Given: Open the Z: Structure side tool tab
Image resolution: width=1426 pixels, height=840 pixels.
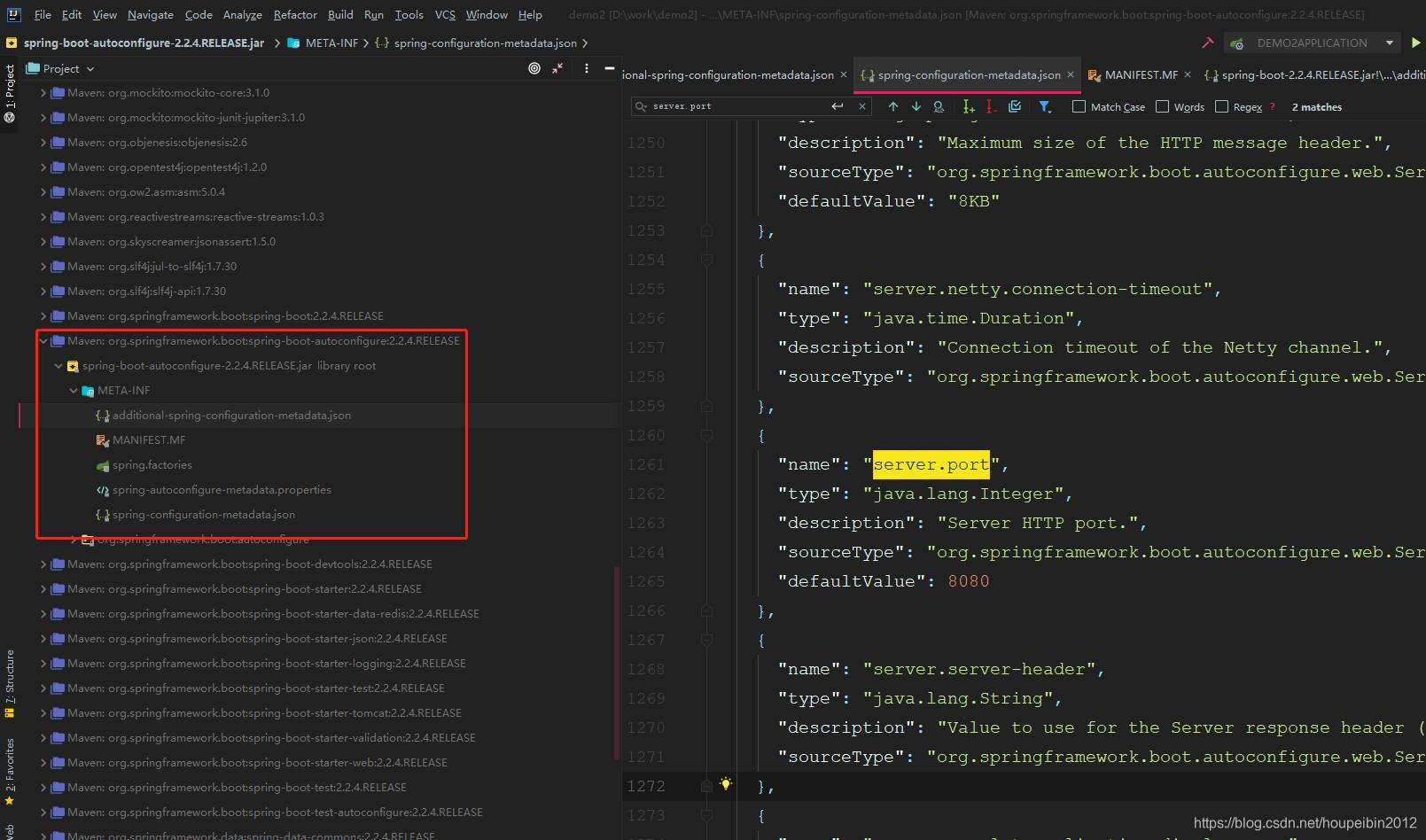Looking at the screenshot, I should [x=10, y=683].
